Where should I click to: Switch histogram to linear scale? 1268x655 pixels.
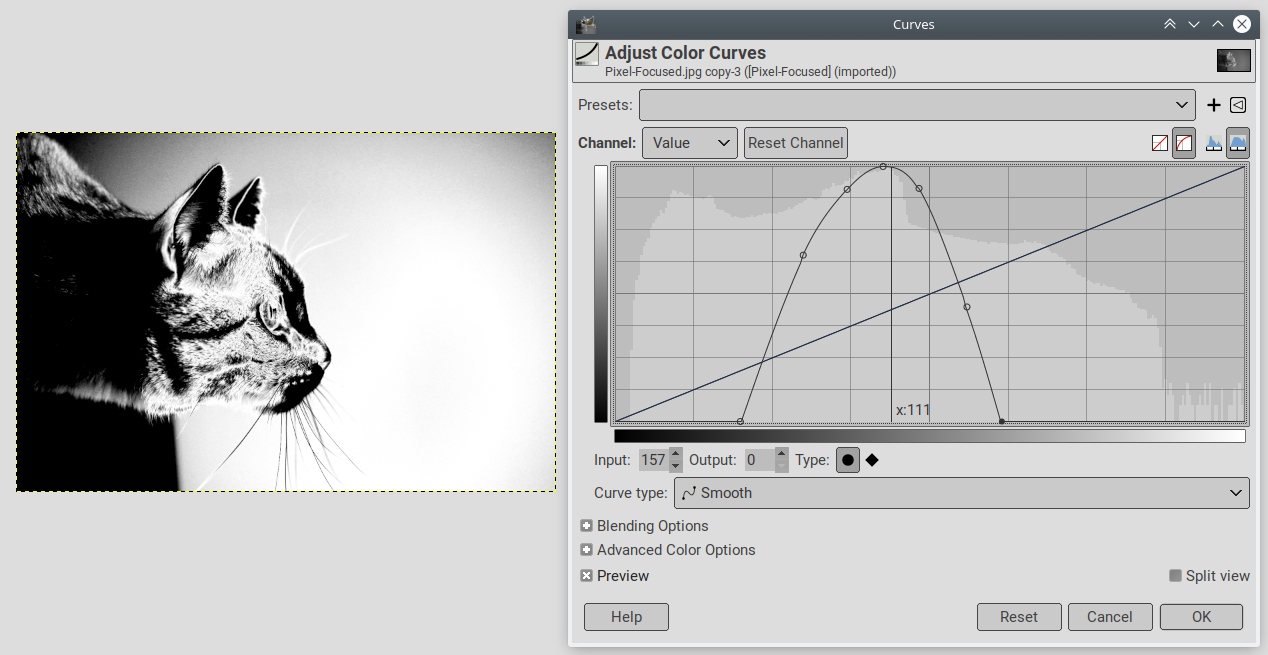(x=1214, y=143)
